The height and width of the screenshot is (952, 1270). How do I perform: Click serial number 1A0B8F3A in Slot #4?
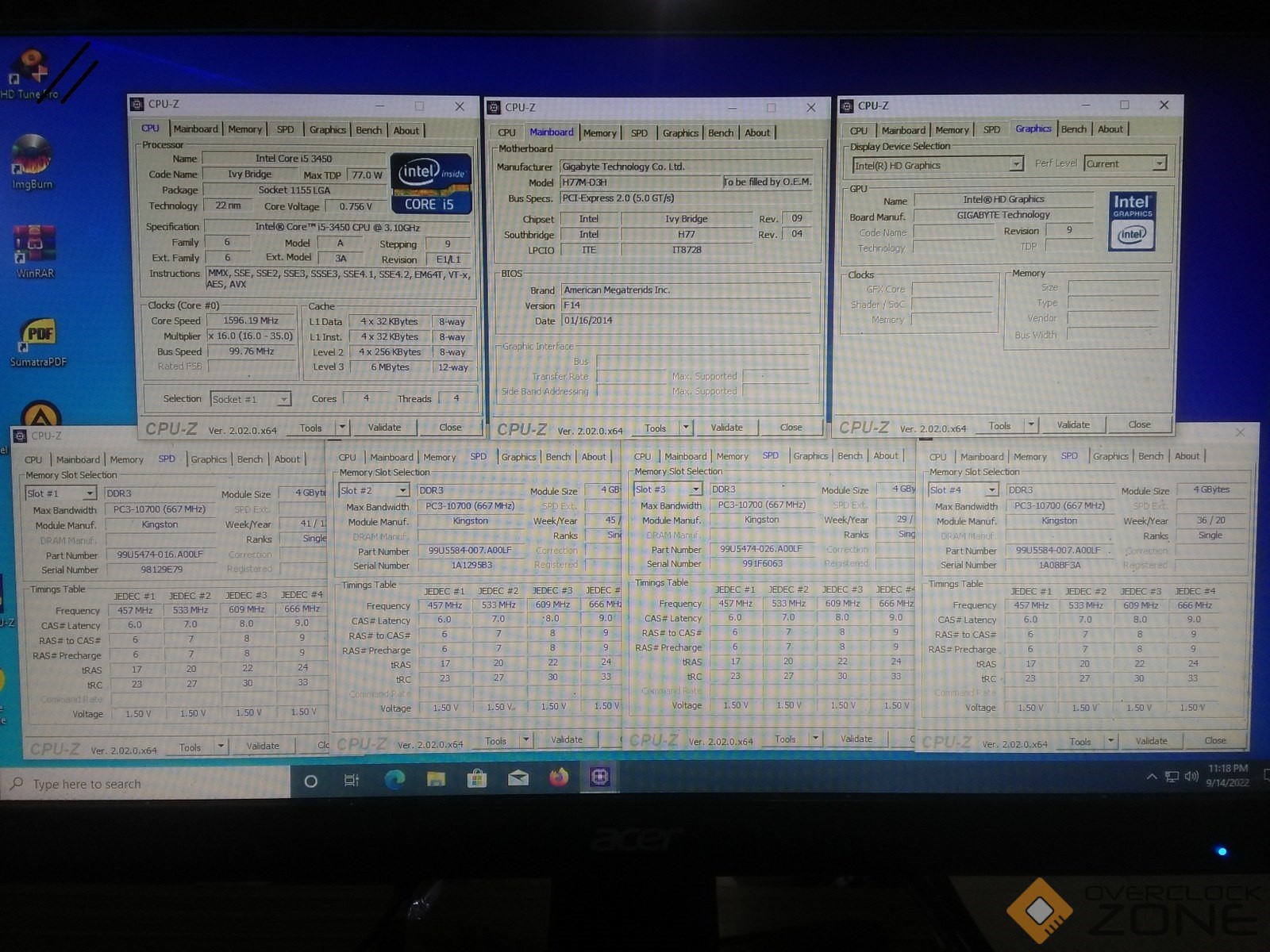[x=1060, y=565]
